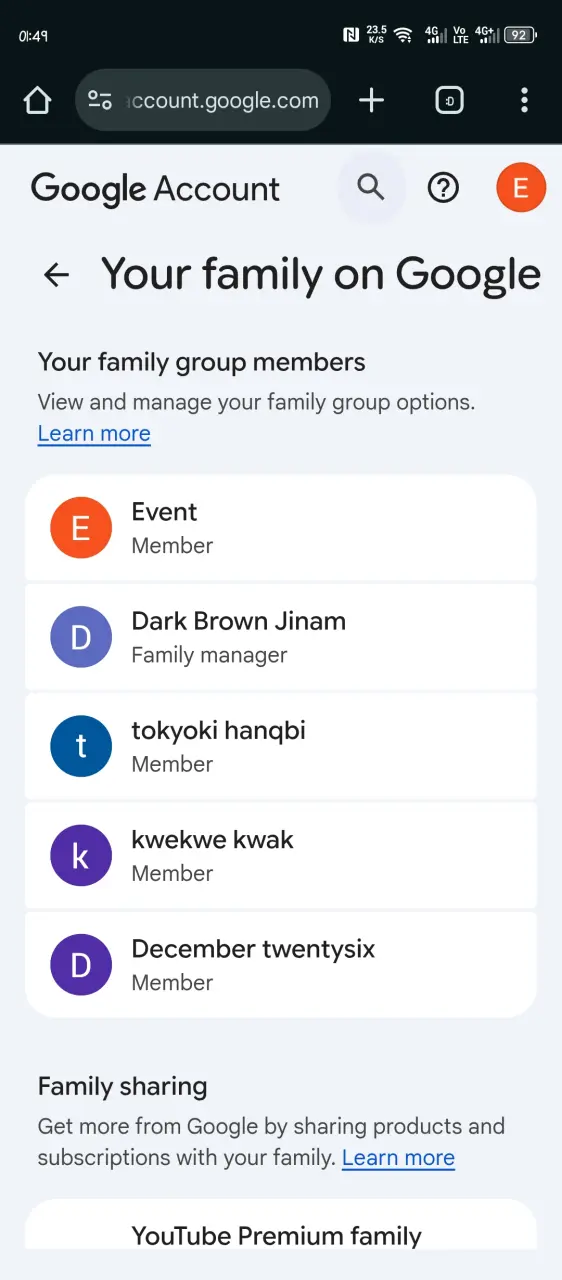Image resolution: width=562 pixels, height=1280 pixels.
Task: Open a new tab with plus icon
Action: pyautogui.click(x=371, y=100)
